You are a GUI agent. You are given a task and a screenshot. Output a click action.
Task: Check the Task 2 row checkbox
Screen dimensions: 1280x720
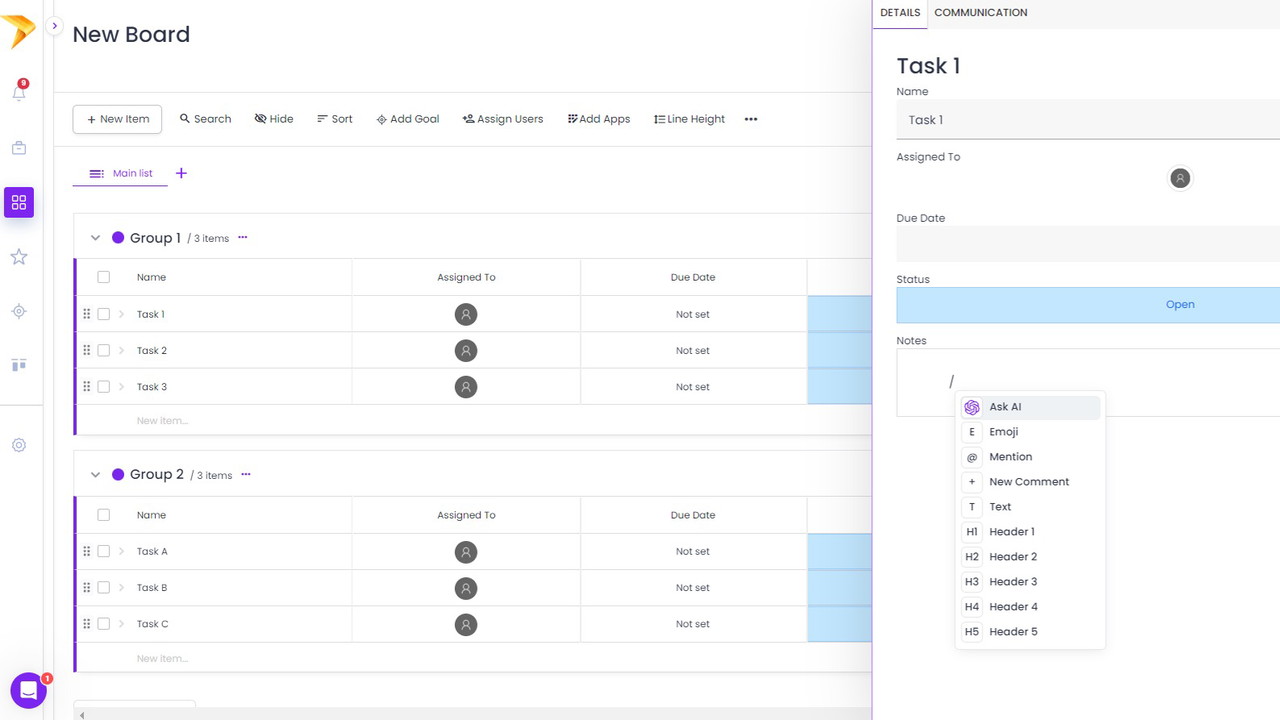pyautogui.click(x=104, y=351)
